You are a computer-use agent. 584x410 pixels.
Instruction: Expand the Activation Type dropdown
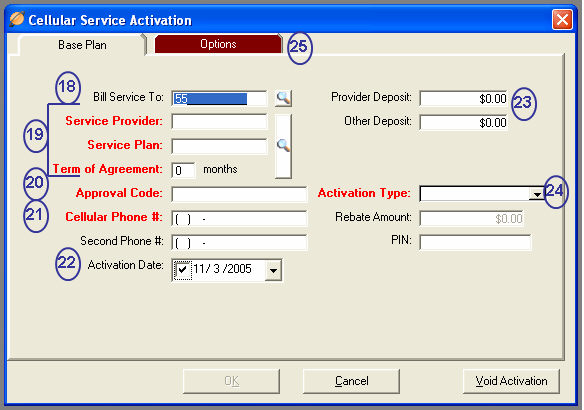pos(537,194)
